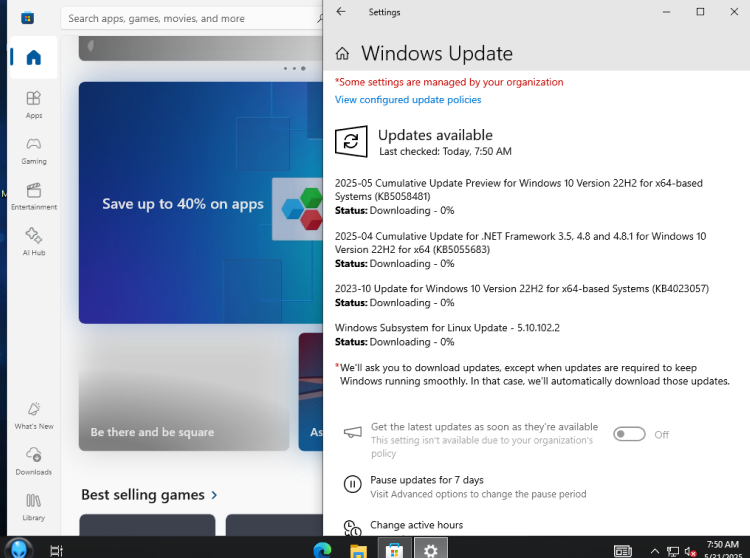
Task: Click the Windows Update page title
Action: click(437, 53)
